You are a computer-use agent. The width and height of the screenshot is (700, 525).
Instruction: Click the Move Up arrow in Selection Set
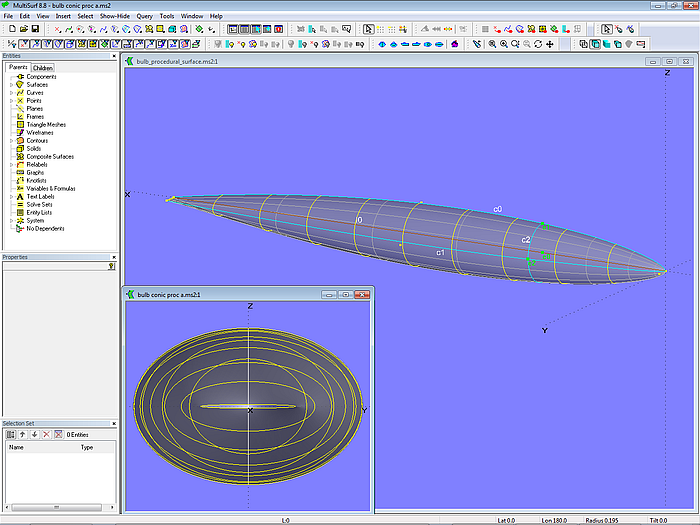click(22, 434)
